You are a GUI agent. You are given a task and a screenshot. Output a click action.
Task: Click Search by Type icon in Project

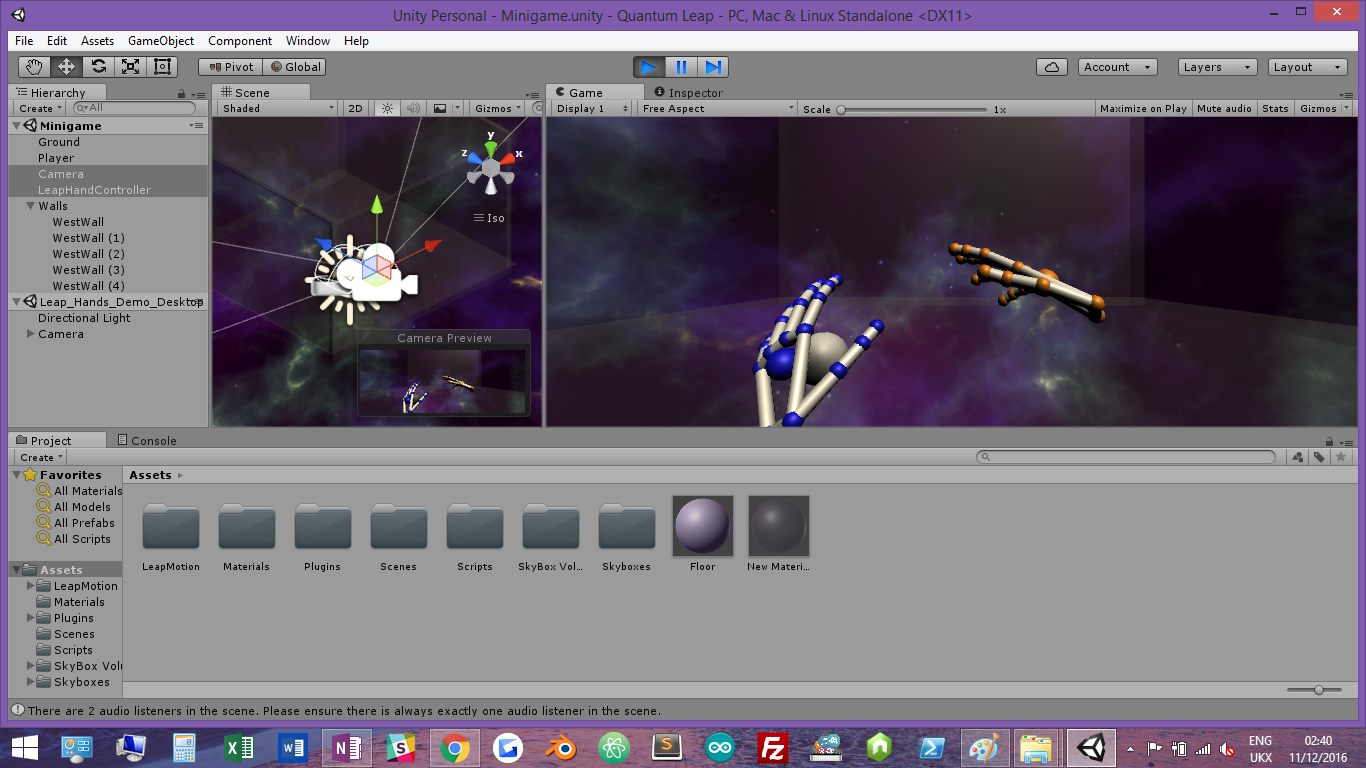pyautogui.click(x=1298, y=457)
